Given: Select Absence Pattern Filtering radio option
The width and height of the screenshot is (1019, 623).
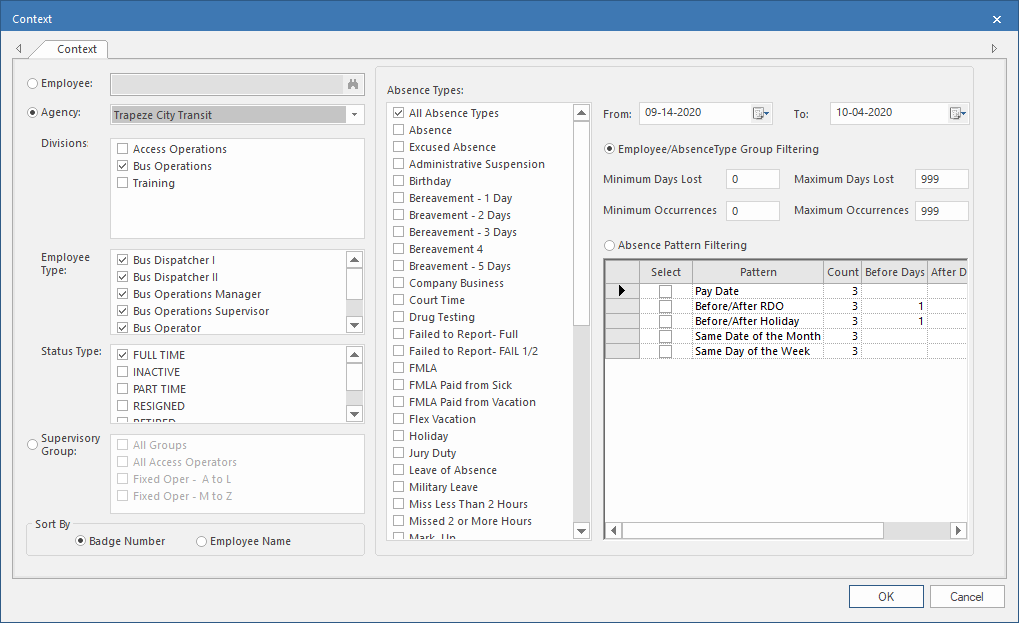Looking at the screenshot, I should pyautogui.click(x=610, y=245).
